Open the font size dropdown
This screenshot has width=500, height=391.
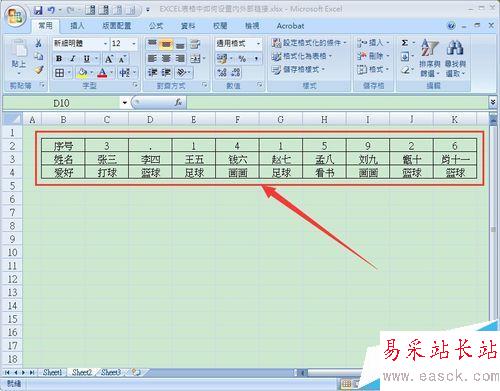(134, 44)
